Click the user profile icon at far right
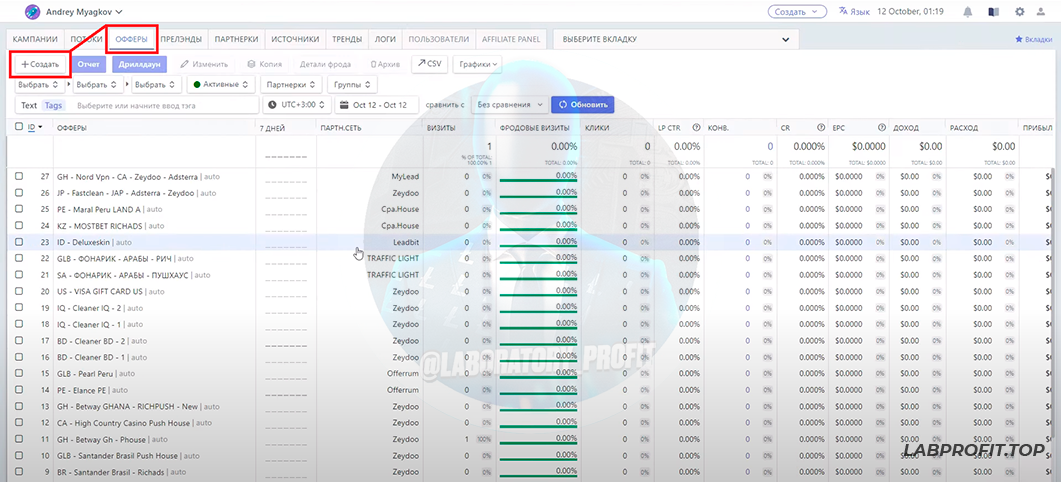 (x=1045, y=12)
